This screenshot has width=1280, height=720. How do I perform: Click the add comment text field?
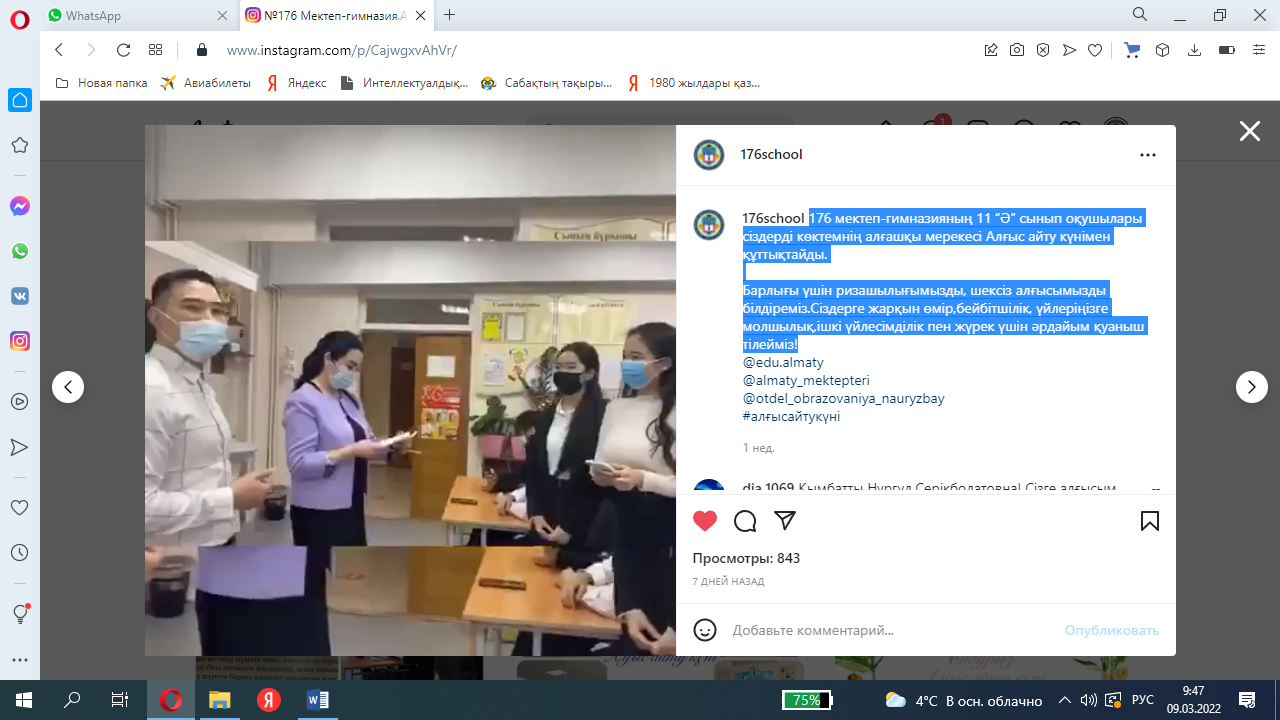(890, 630)
